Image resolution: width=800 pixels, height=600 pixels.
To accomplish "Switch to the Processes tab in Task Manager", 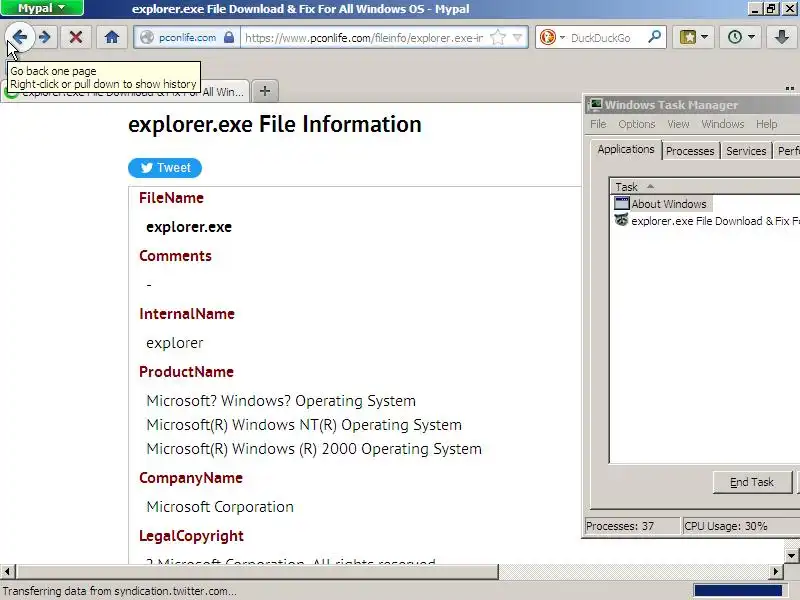I will (690, 151).
